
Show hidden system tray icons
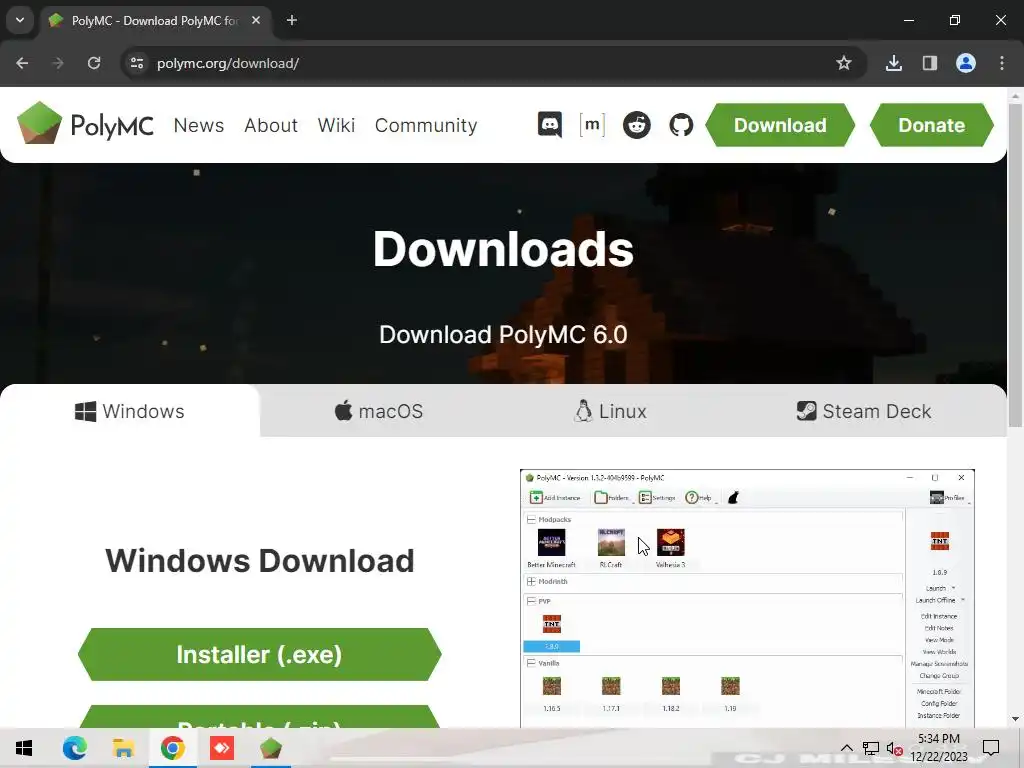846,748
